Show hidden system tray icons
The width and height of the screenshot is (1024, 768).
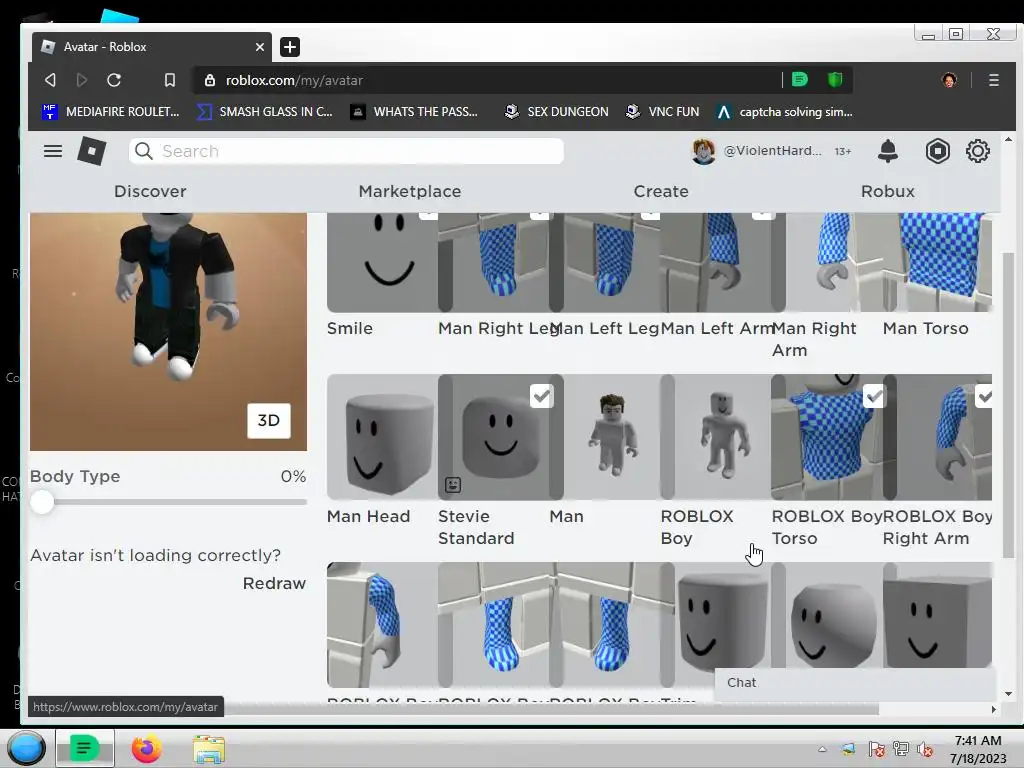click(x=822, y=750)
